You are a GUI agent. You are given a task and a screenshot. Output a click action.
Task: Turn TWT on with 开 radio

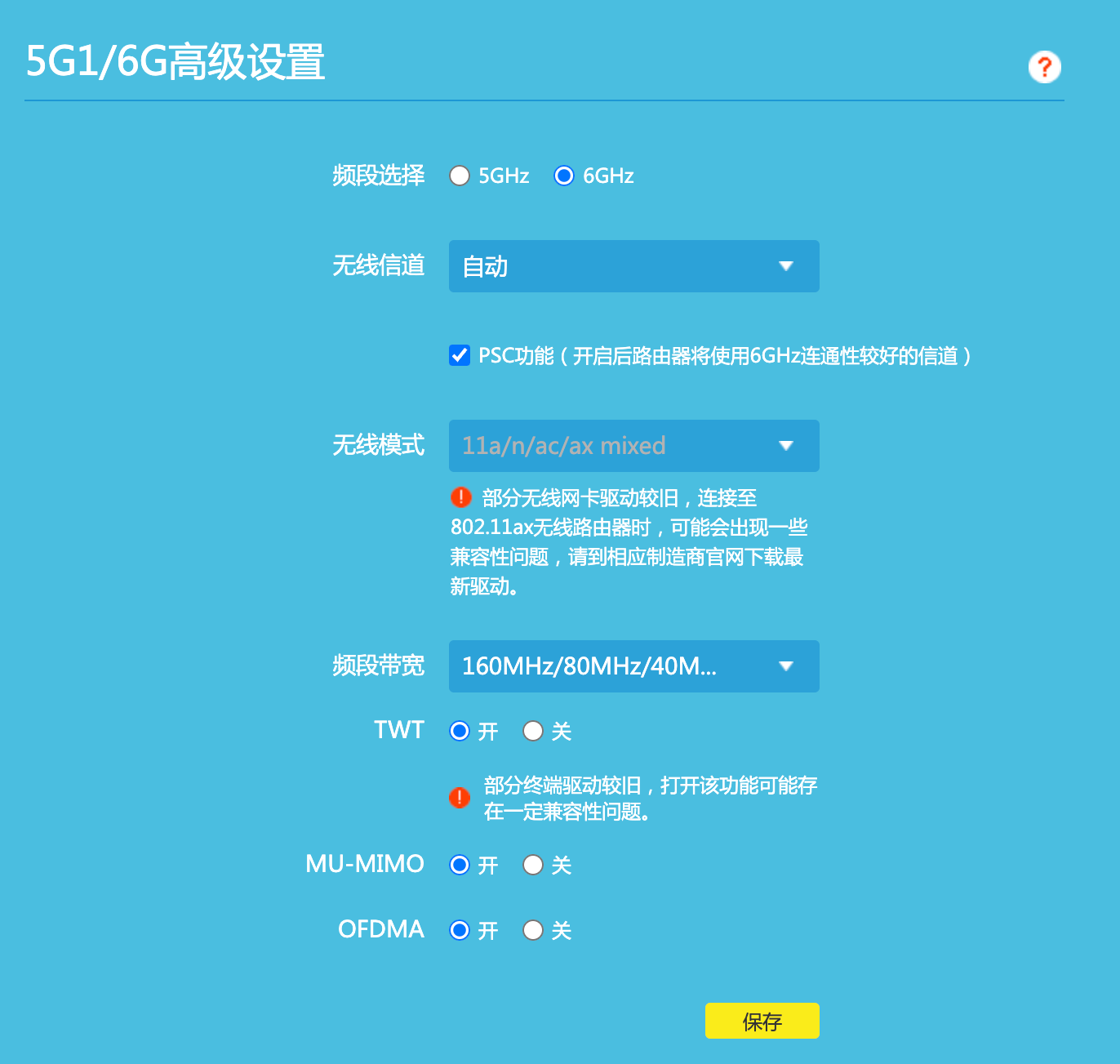460,731
